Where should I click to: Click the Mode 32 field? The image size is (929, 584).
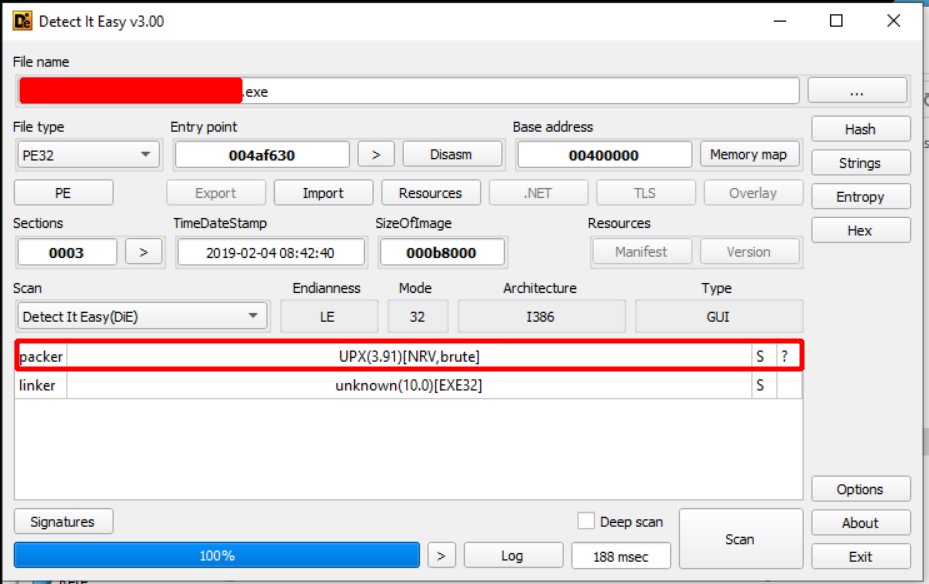[x=417, y=317]
